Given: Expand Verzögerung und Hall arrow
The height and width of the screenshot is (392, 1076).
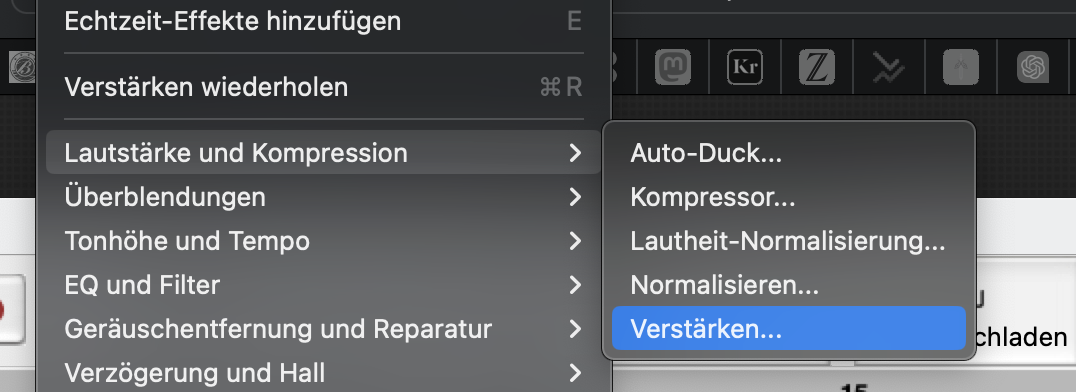Looking at the screenshot, I should 575,373.
